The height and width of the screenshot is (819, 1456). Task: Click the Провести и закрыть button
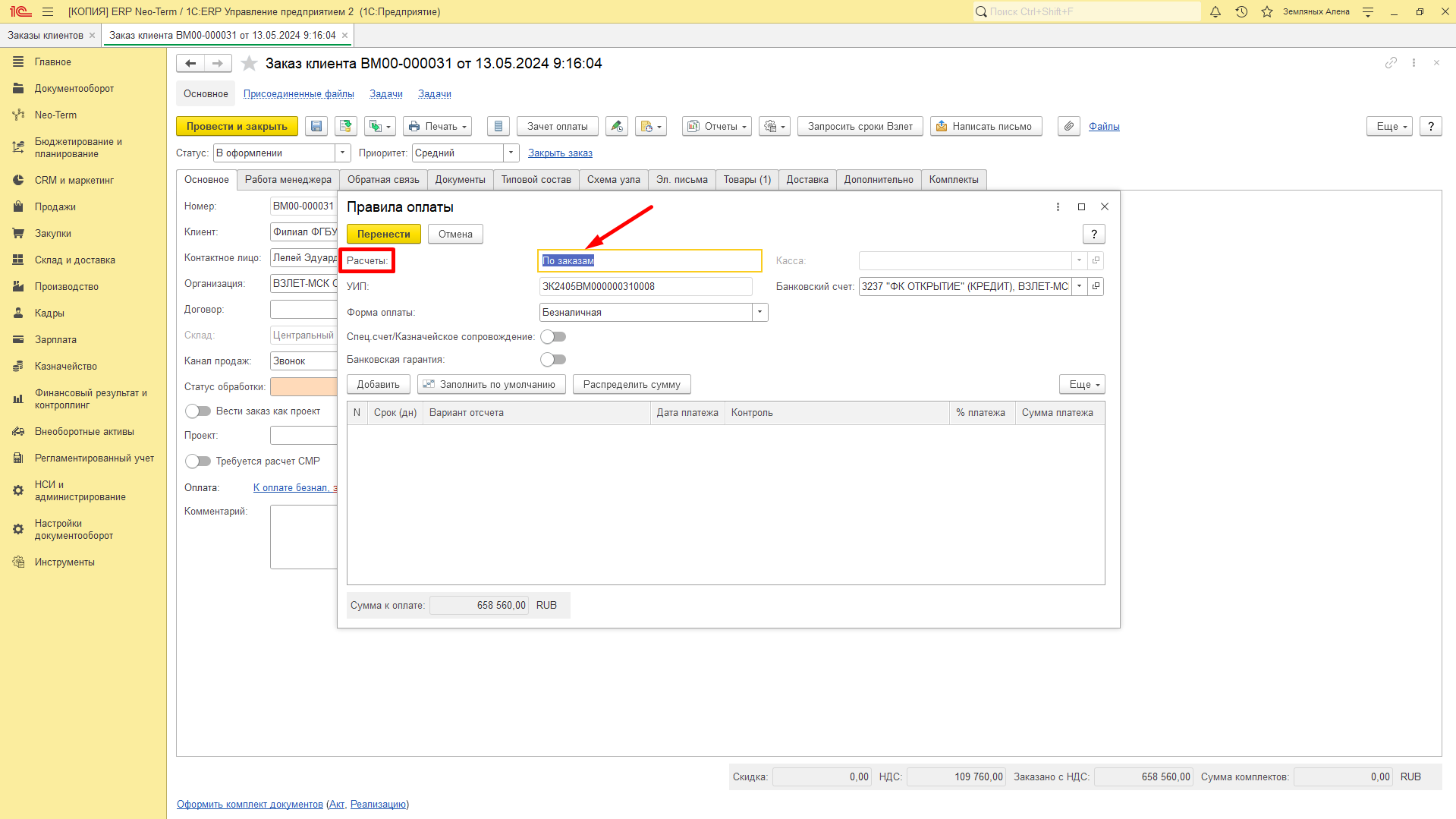[x=237, y=127]
